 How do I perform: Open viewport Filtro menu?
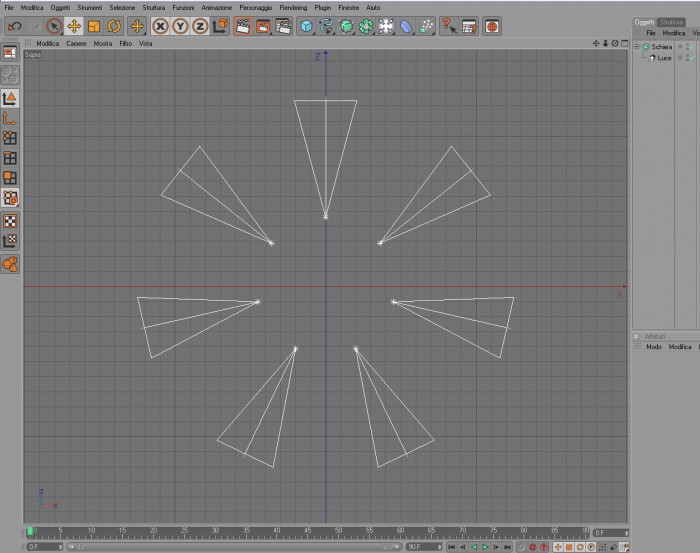125,43
